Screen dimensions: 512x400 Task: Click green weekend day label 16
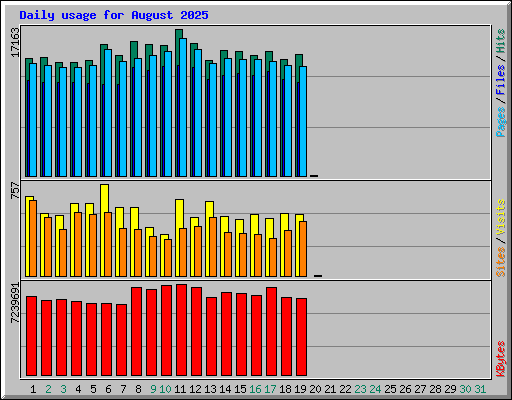pyautogui.click(x=255, y=389)
